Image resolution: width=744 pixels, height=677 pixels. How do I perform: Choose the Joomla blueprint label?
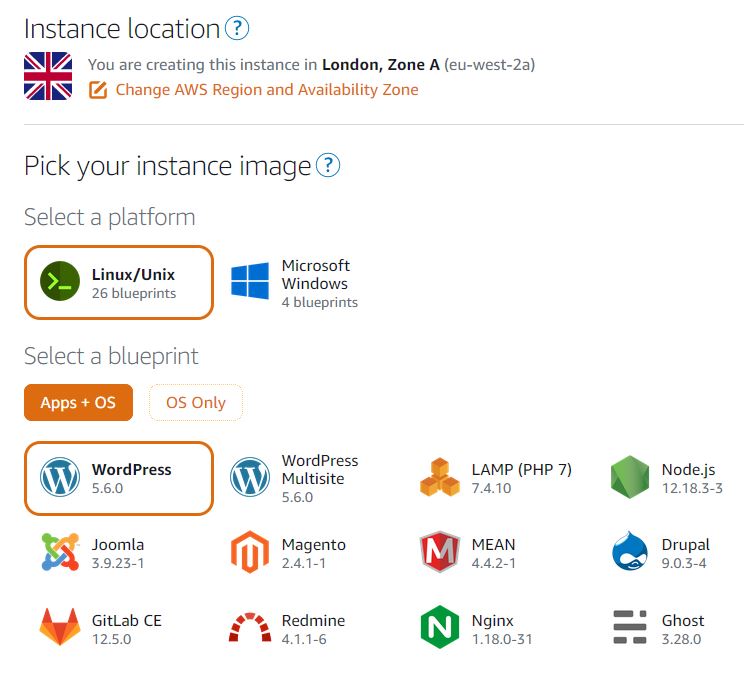[118, 545]
